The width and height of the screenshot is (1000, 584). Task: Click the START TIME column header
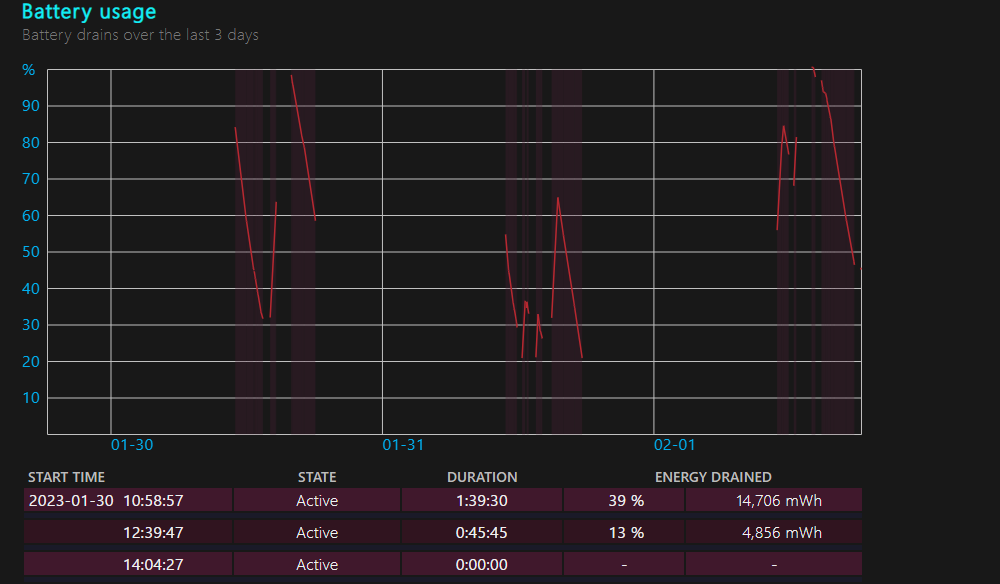pos(66,477)
